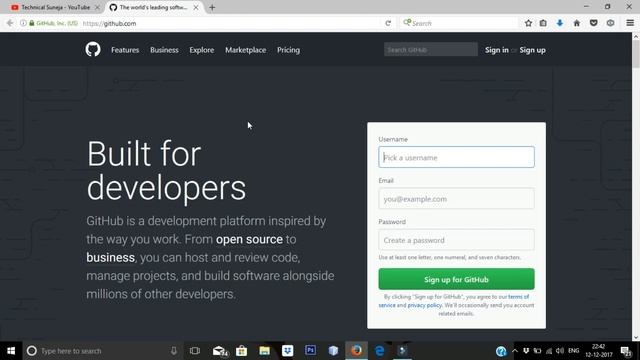640x360 pixels.
Task: Open Microsoft Edge on taskbar
Action: coord(379,351)
